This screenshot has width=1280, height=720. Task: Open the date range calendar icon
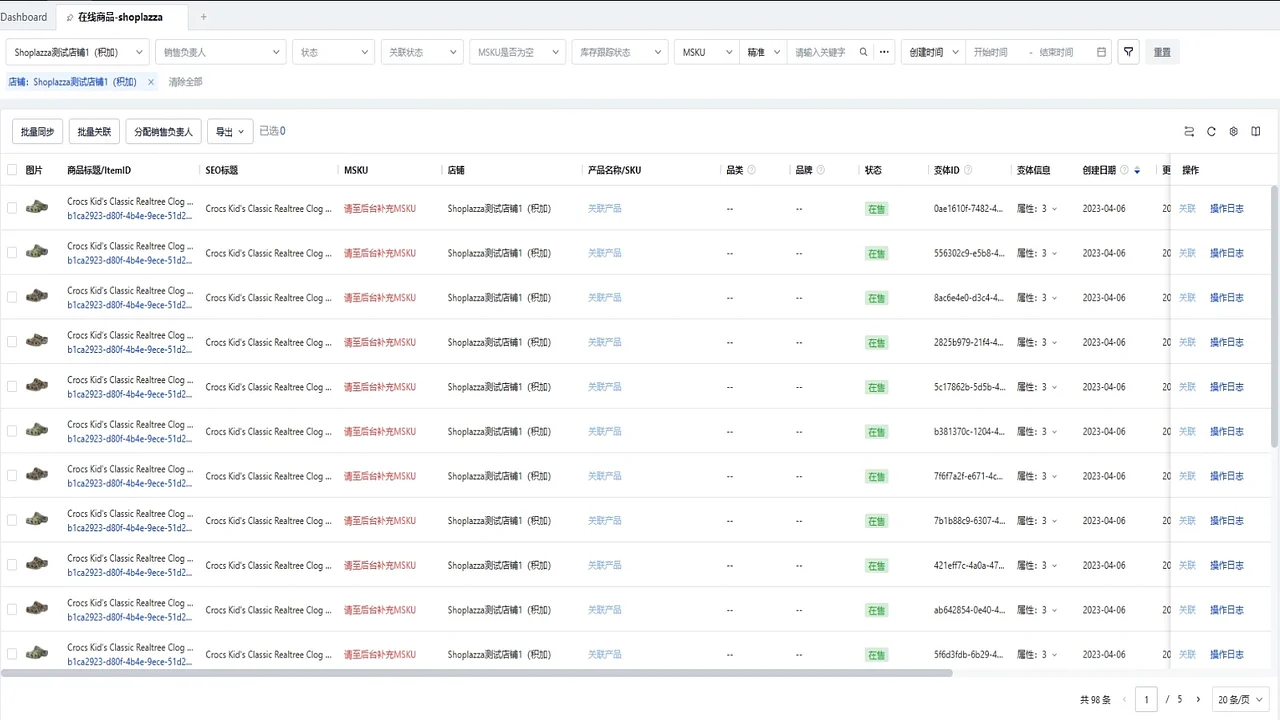[1101, 51]
